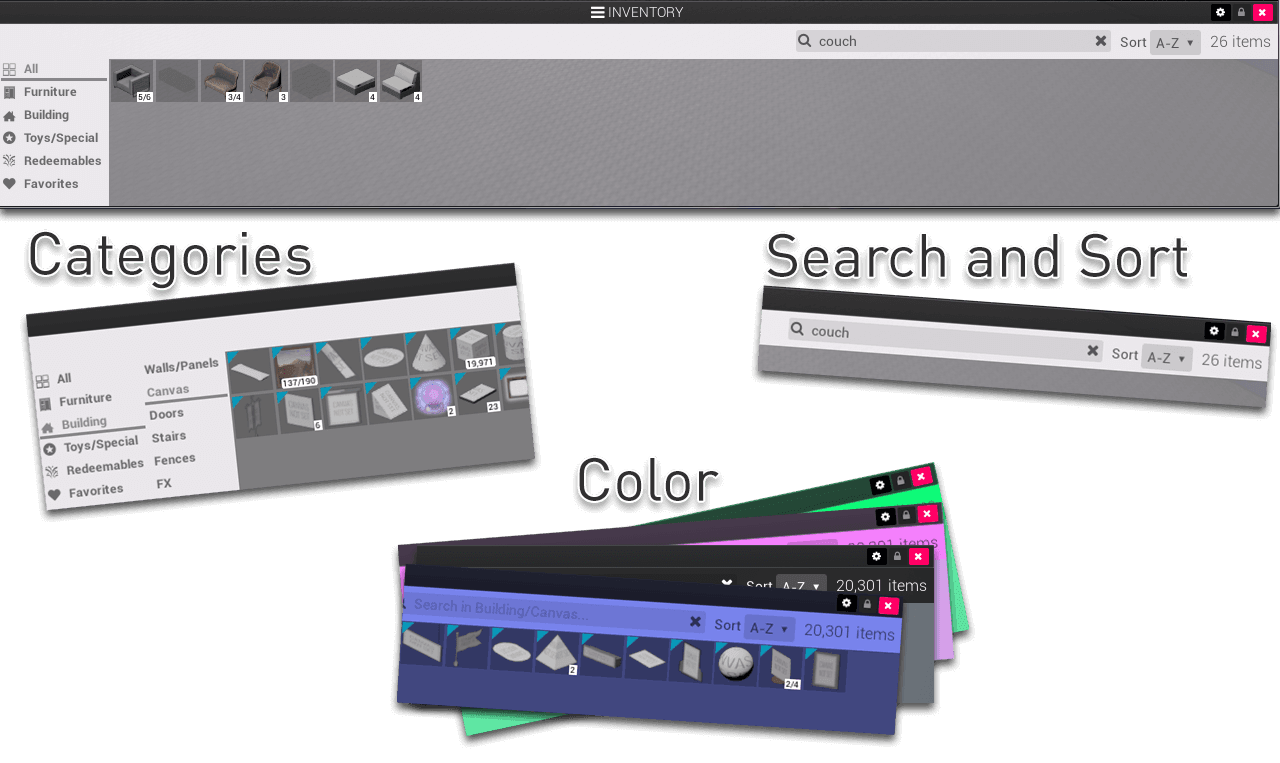Show Favorites items
This screenshot has width=1280, height=763.
(x=51, y=184)
